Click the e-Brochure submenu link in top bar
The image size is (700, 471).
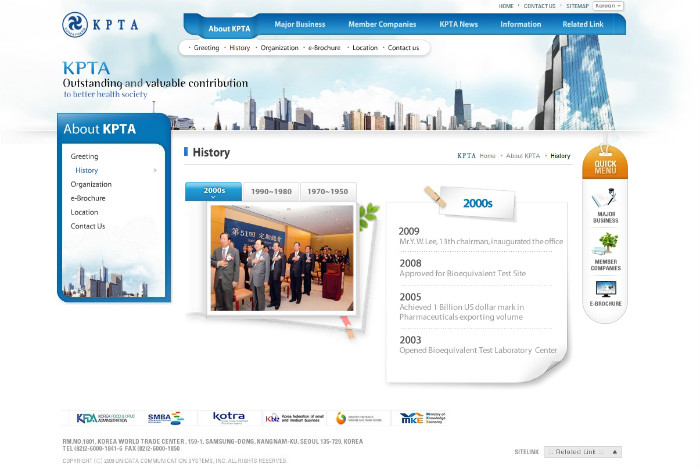(x=325, y=48)
